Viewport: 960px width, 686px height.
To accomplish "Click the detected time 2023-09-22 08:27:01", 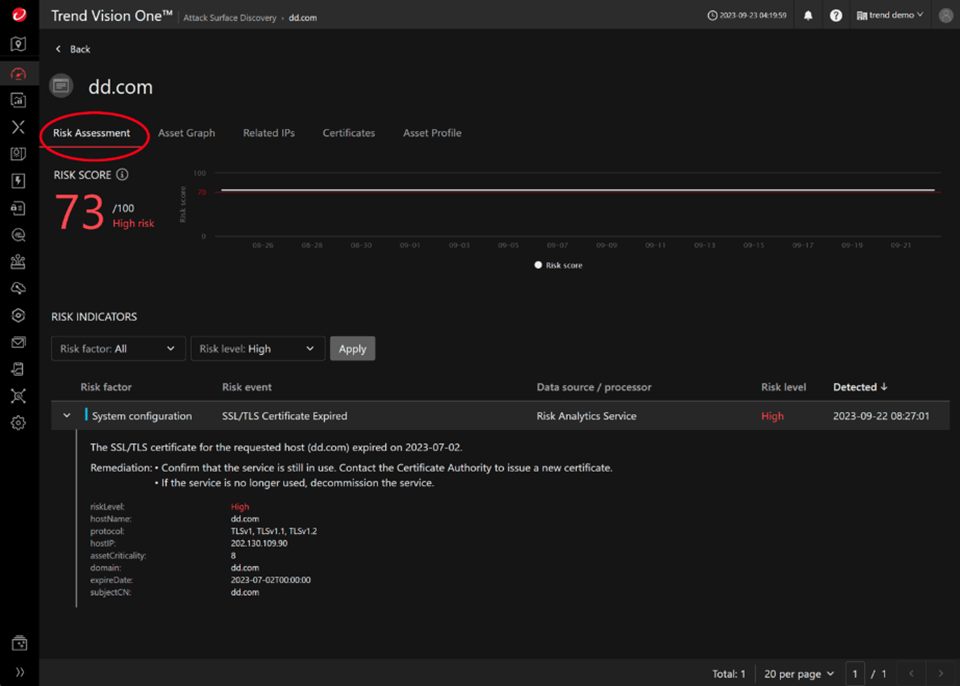I will (x=881, y=416).
